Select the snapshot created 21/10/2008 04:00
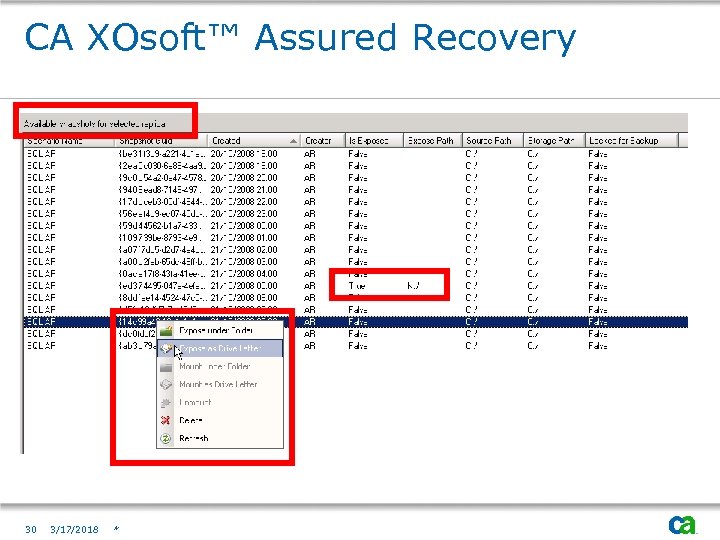The image size is (720, 540). [356, 274]
